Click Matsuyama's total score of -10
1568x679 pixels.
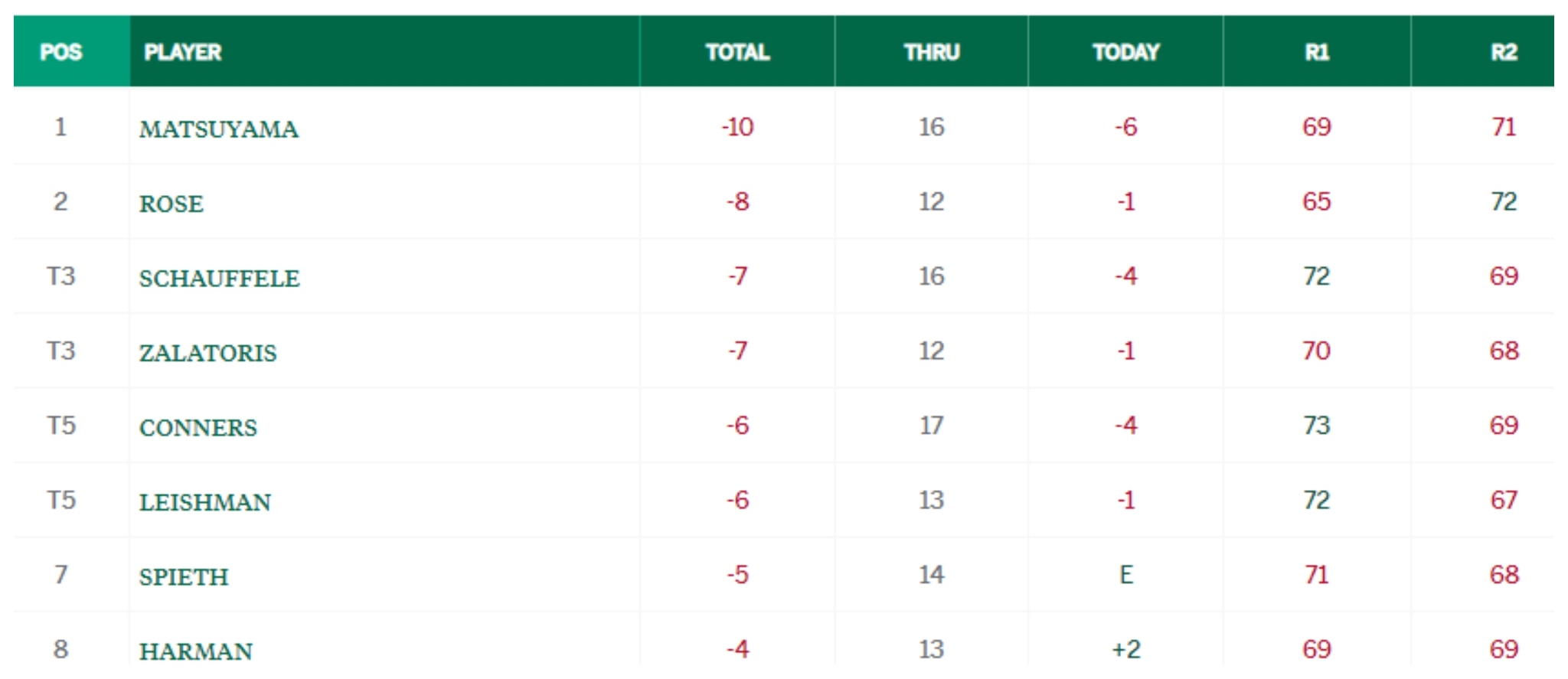pyautogui.click(x=737, y=127)
